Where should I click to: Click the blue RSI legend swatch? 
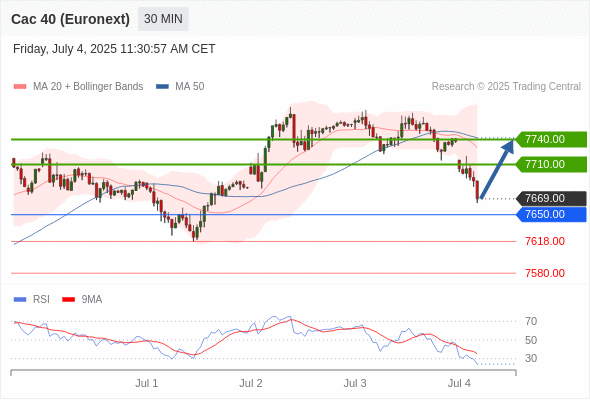click(x=20, y=300)
